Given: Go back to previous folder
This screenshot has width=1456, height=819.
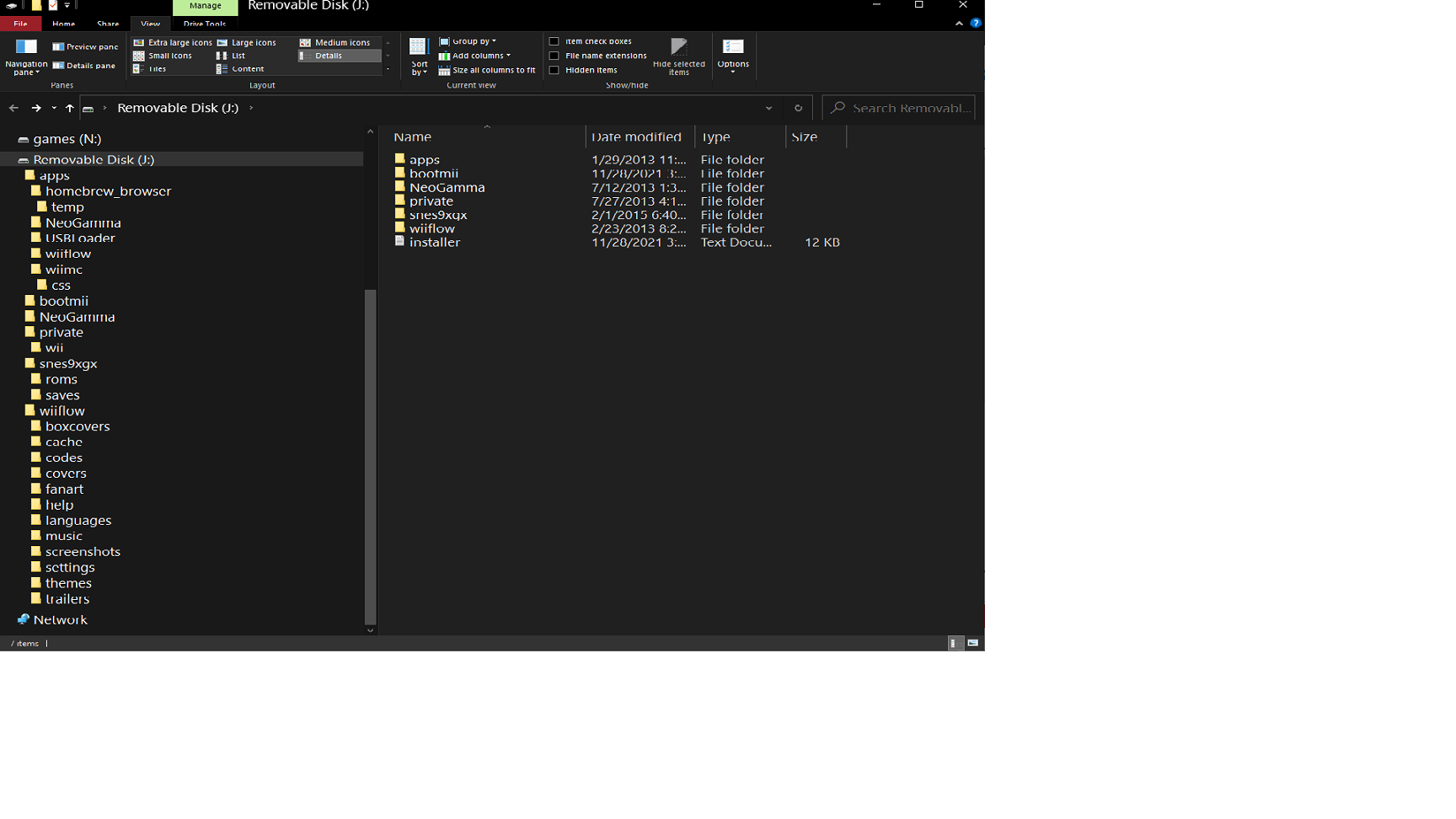Looking at the screenshot, I should click(13, 108).
